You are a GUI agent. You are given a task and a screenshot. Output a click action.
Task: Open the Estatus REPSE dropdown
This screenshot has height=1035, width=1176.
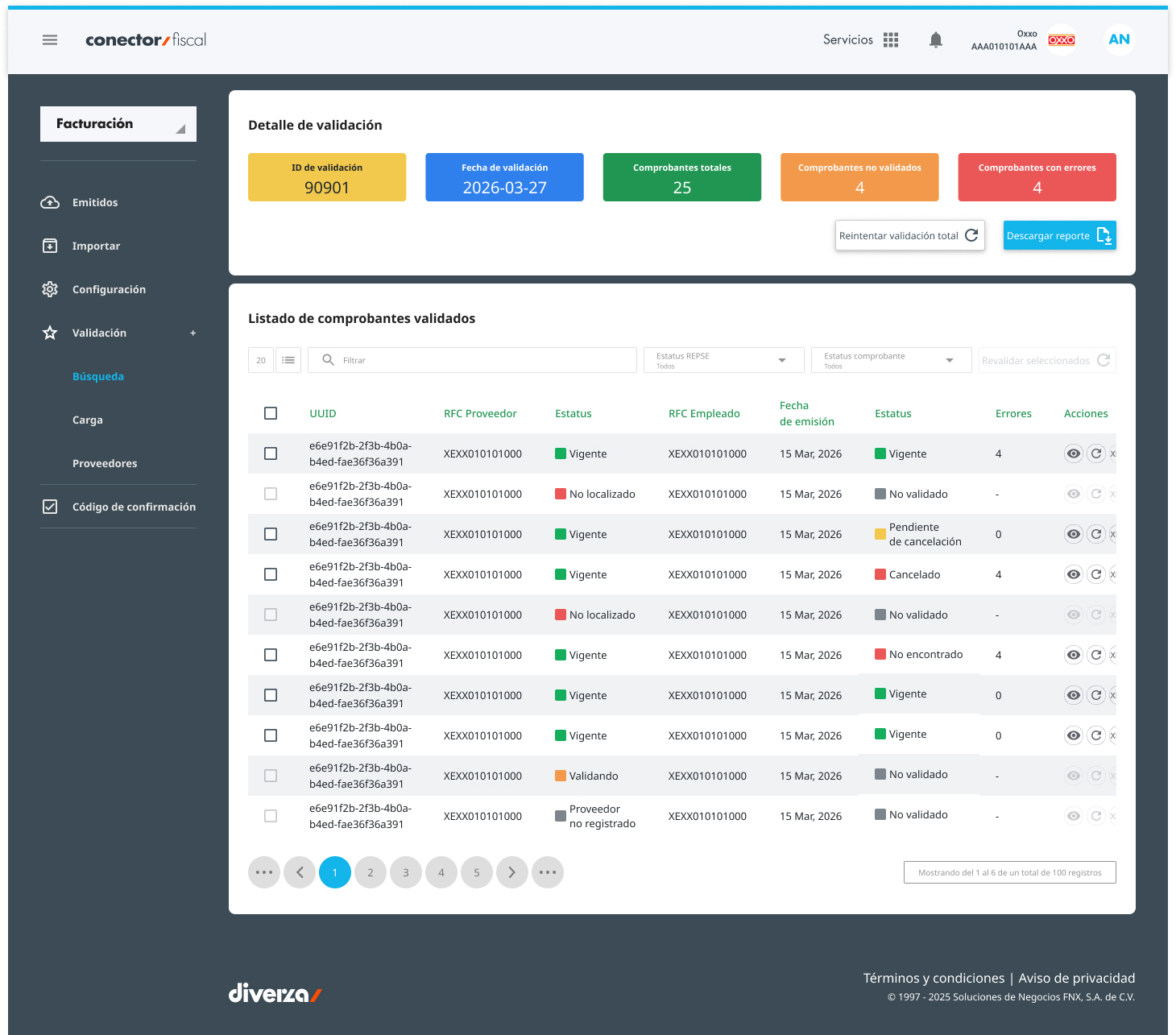coord(723,360)
